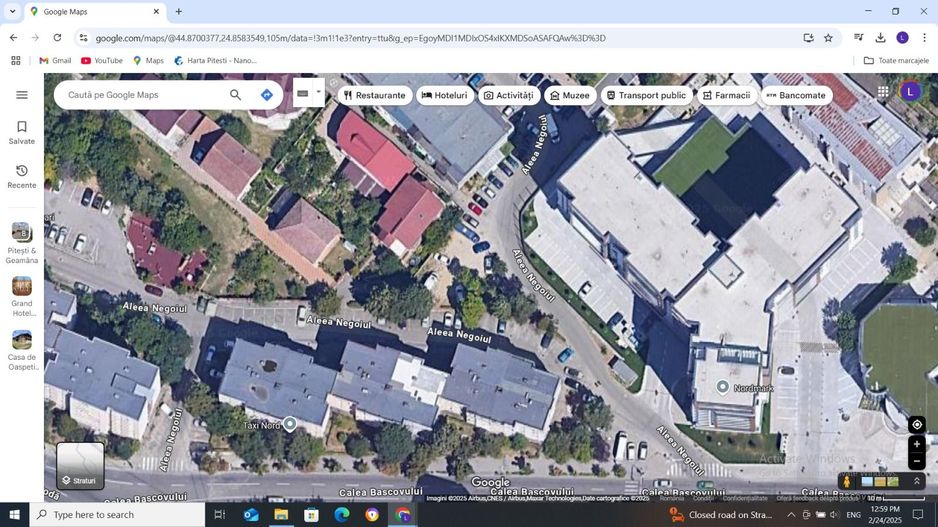Open Recente recent places

pos(22,176)
